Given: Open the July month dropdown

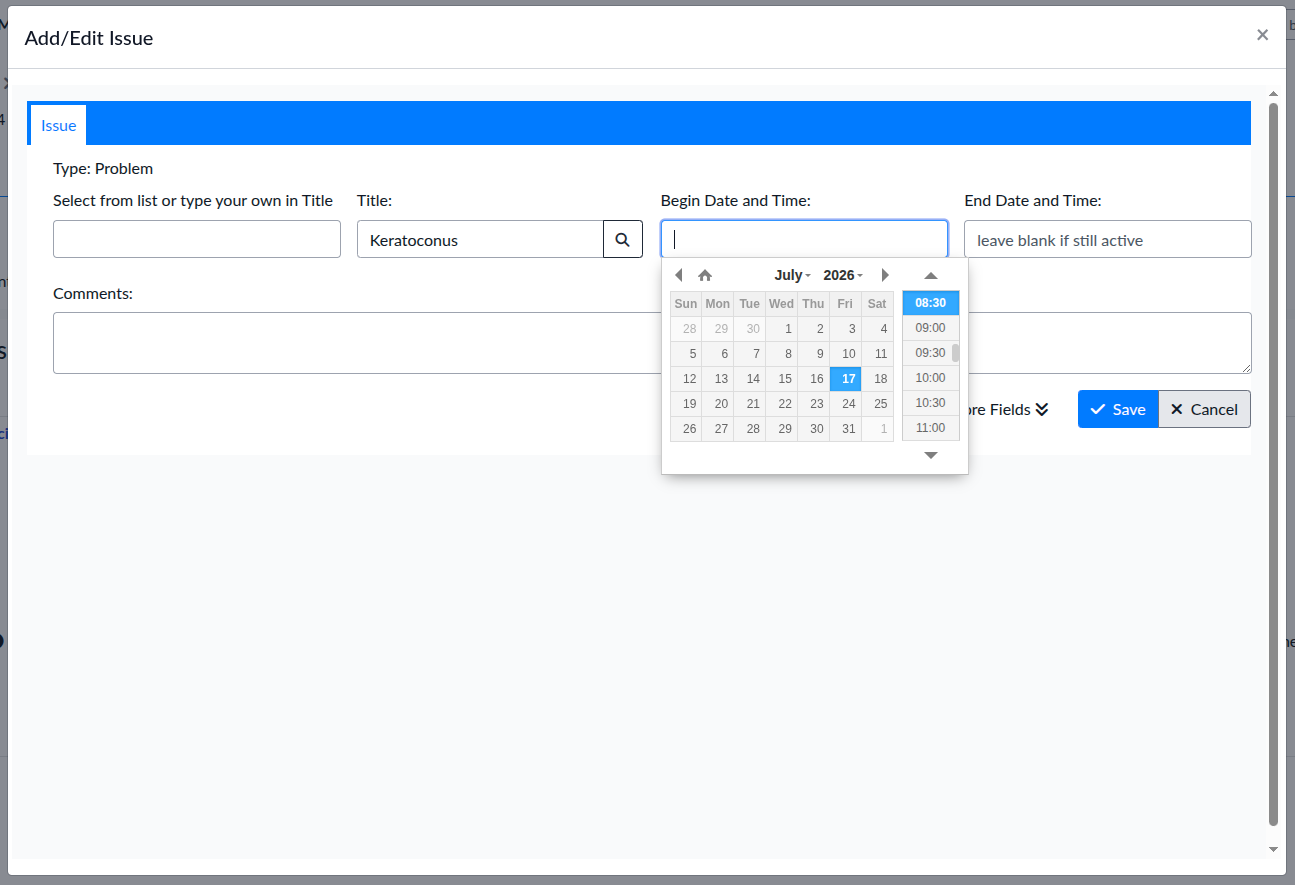Looking at the screenshot, I should pyautogui.click(x=792, y=275).
